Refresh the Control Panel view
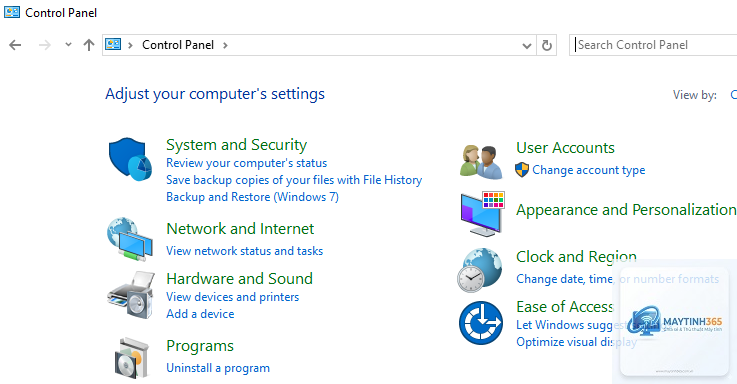This screenshot has height=384, width=737. (546, 45)
